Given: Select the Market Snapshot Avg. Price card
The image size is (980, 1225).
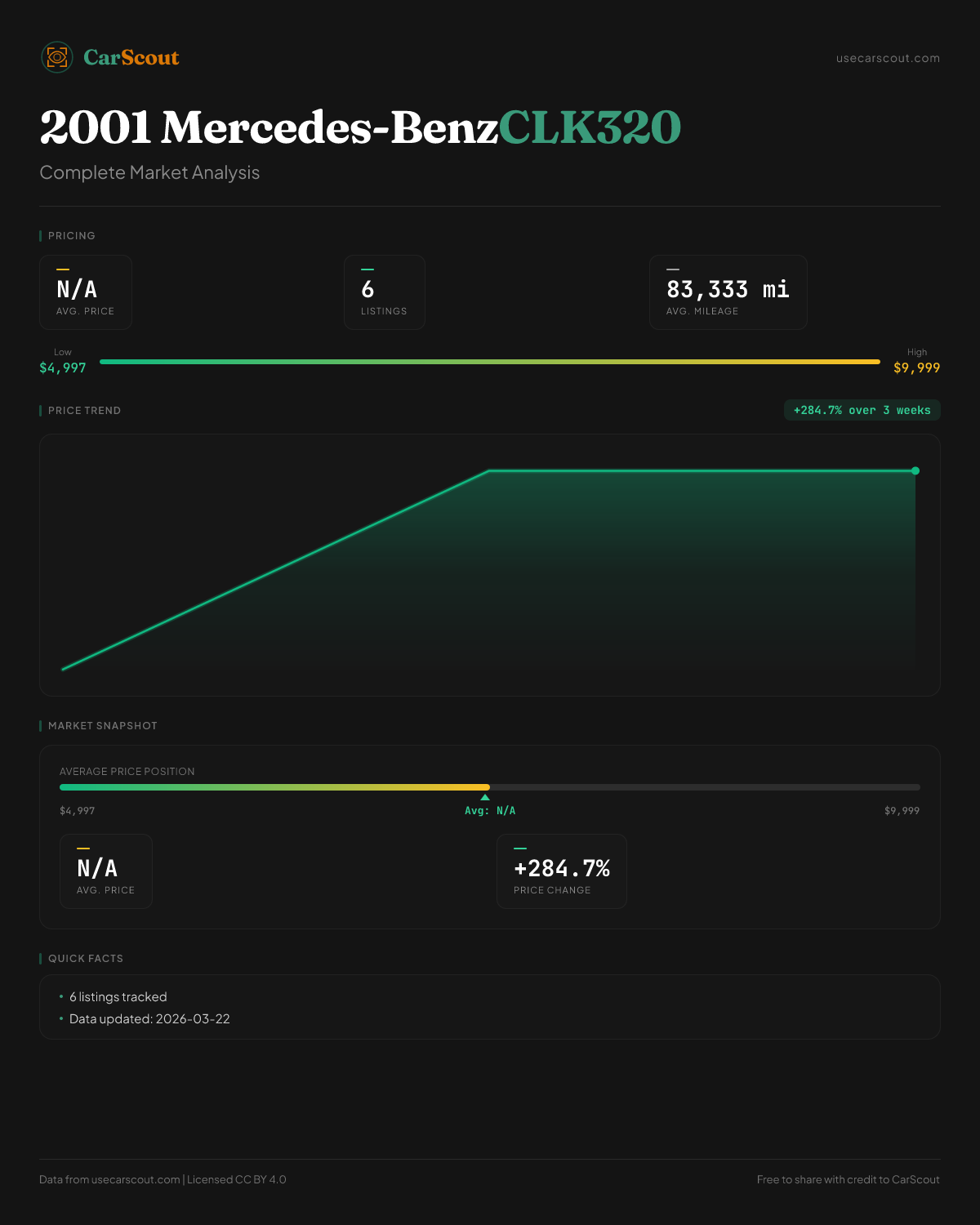Looking at the screenshot, I should (x=105, y=871).
